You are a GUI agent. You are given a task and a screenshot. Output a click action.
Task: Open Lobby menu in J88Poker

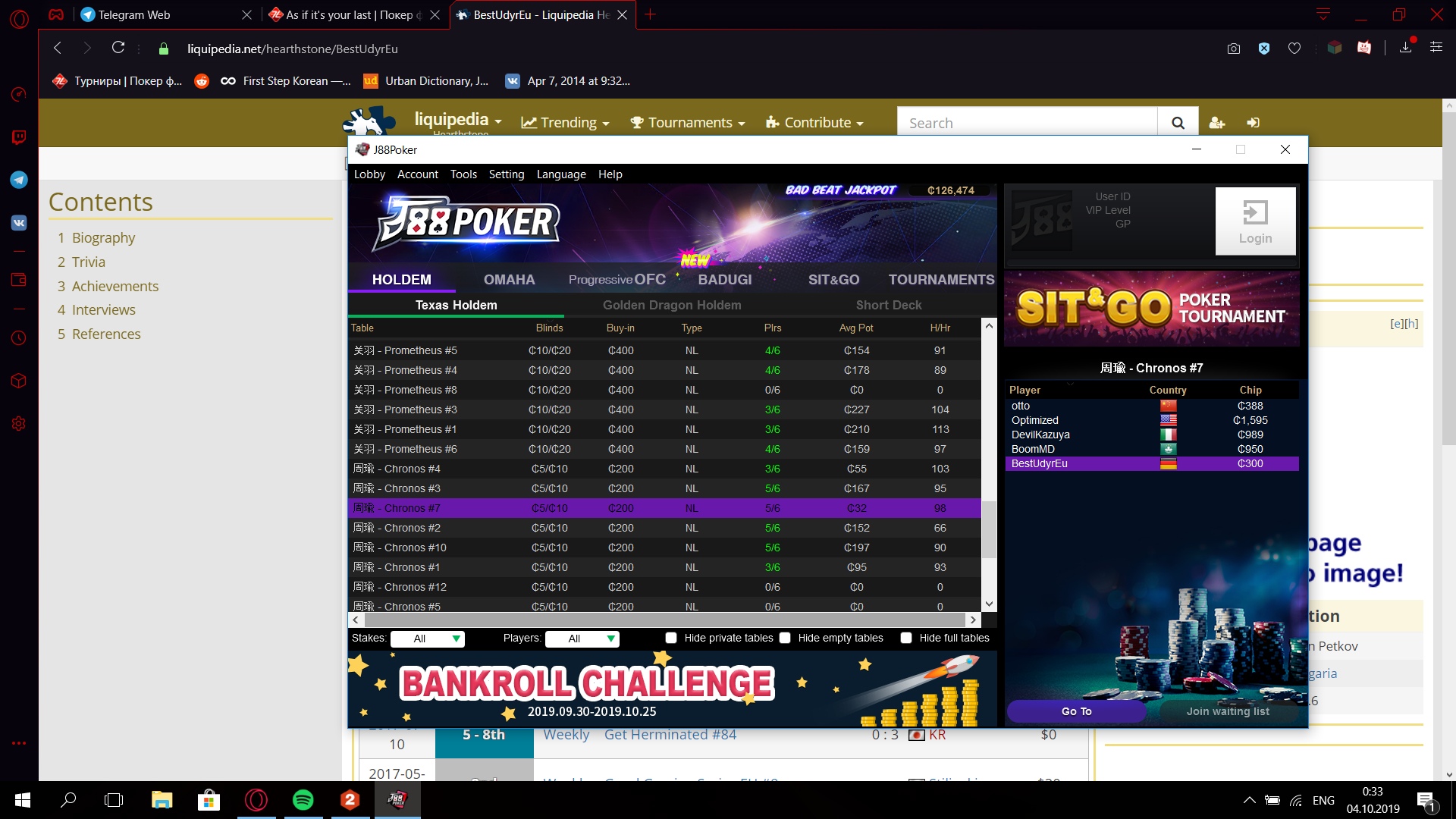pyautogui.click(x=369, y=174)
